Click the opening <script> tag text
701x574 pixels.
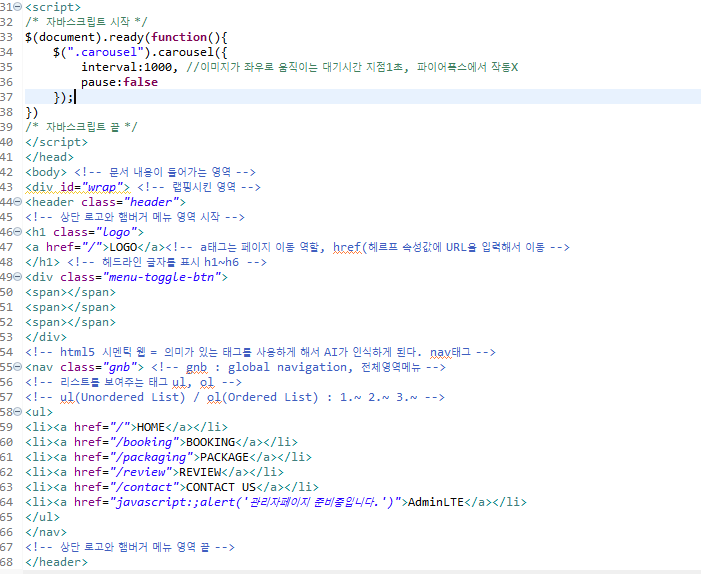(x=53, y=7)
